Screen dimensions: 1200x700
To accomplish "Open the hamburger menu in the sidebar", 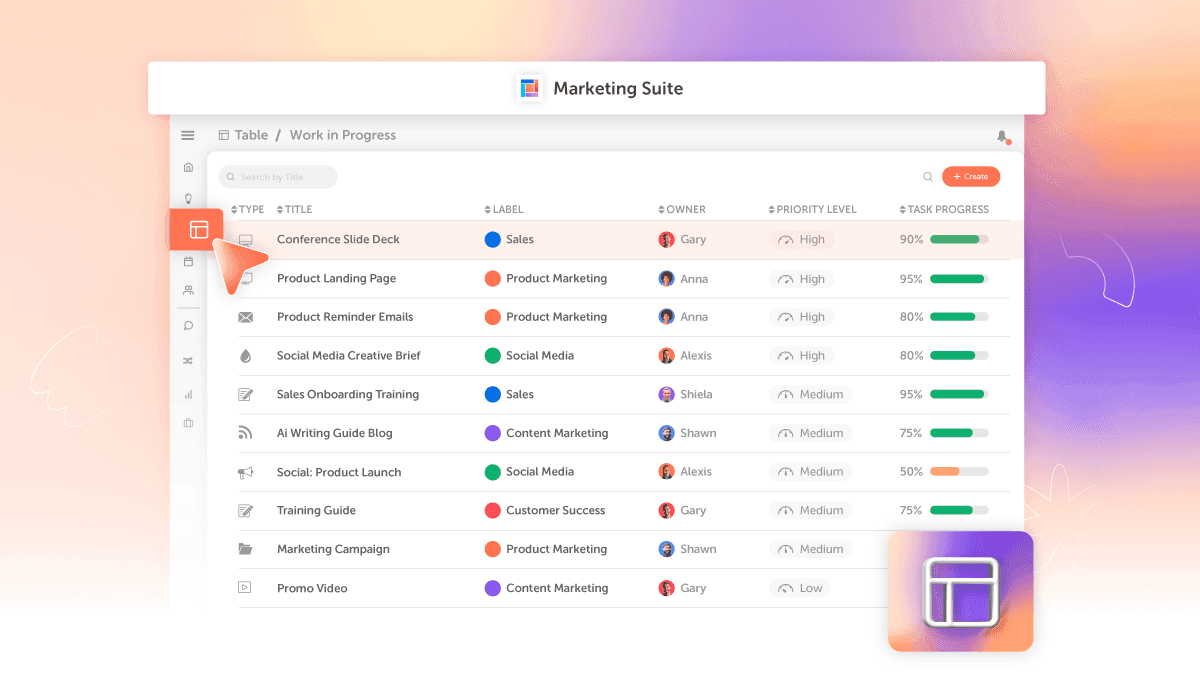I will [188, 135].
